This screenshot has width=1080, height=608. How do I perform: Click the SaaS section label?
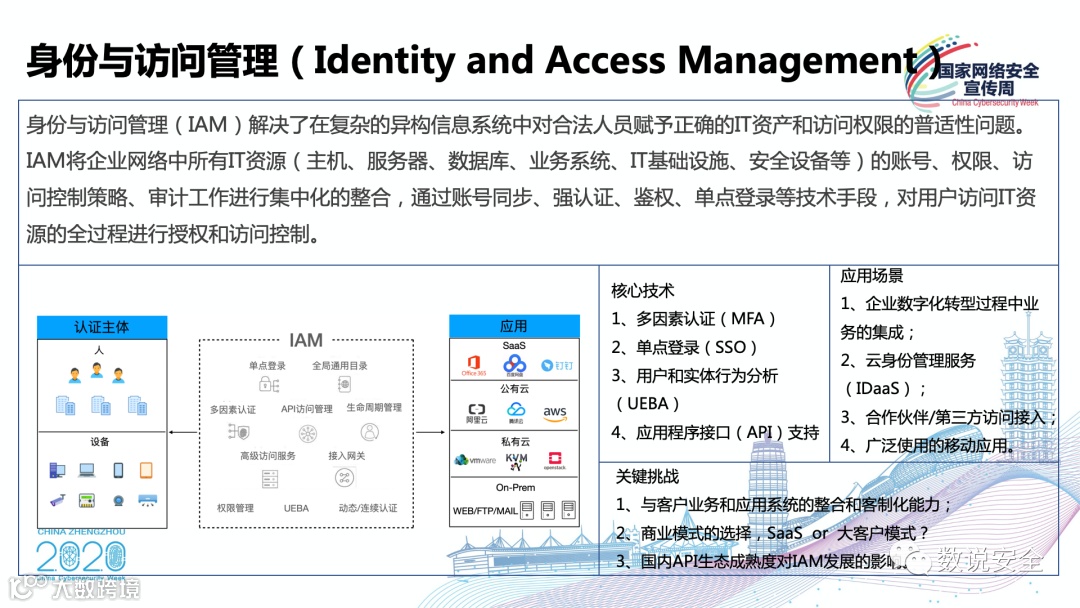point(514,345)
